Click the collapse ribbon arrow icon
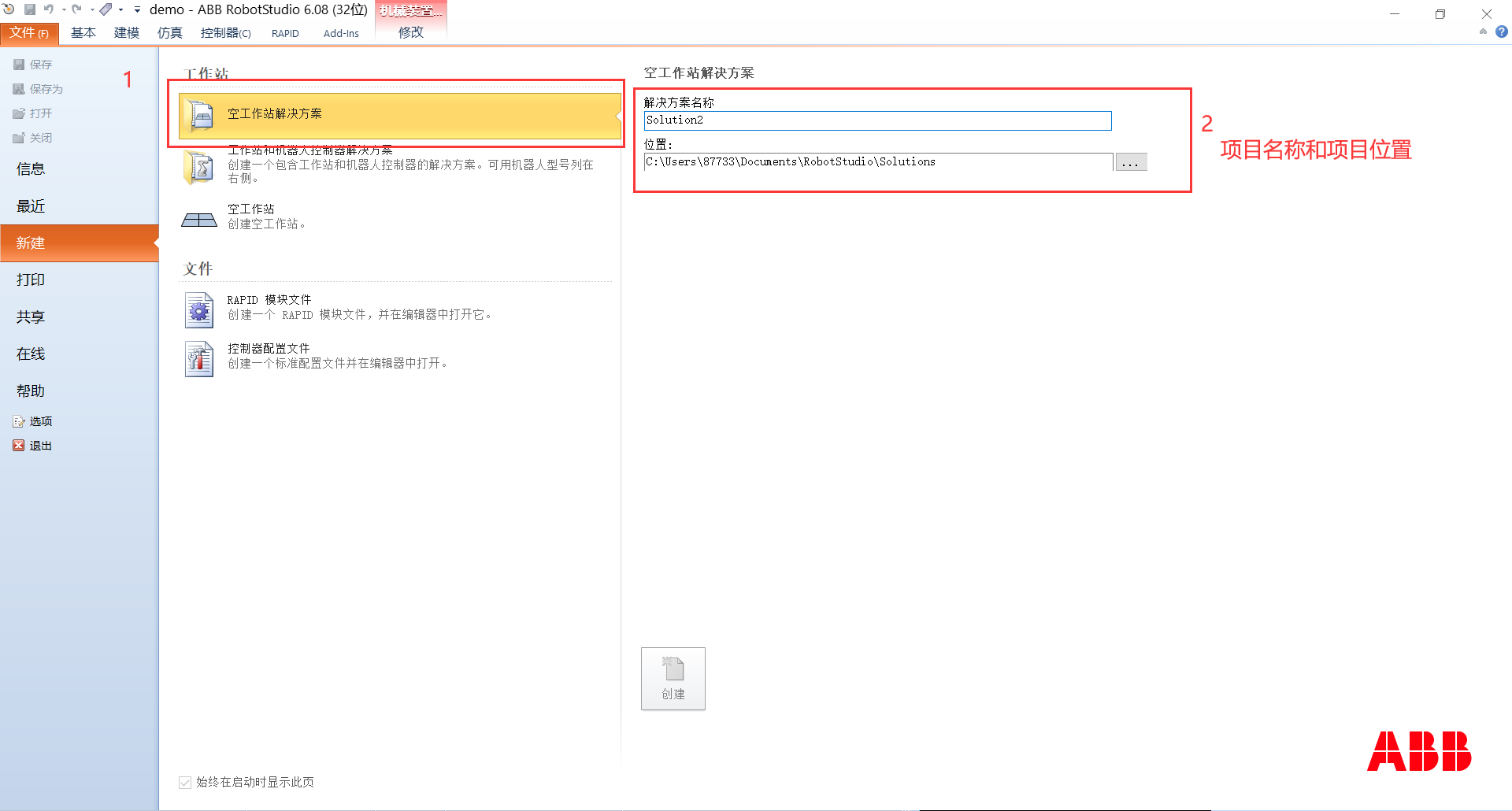The width and height of the screenshot is (1512, 811). (1483, 32)
